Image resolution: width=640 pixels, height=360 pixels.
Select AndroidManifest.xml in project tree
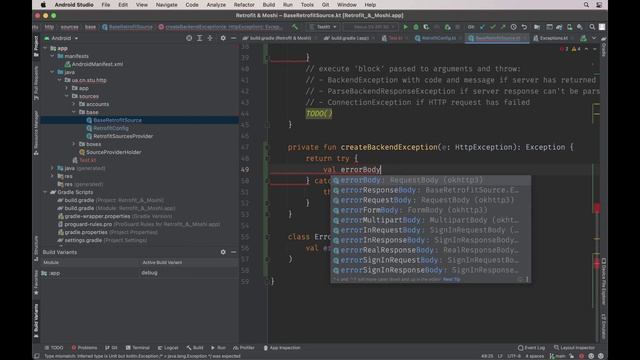coord(97,64)
